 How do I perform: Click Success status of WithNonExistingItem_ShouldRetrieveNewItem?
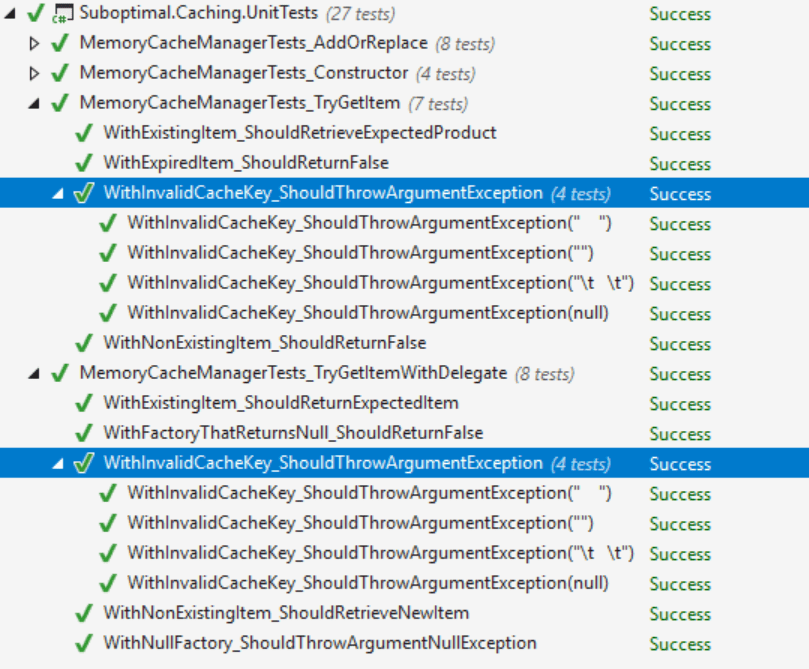pos(680,614)
